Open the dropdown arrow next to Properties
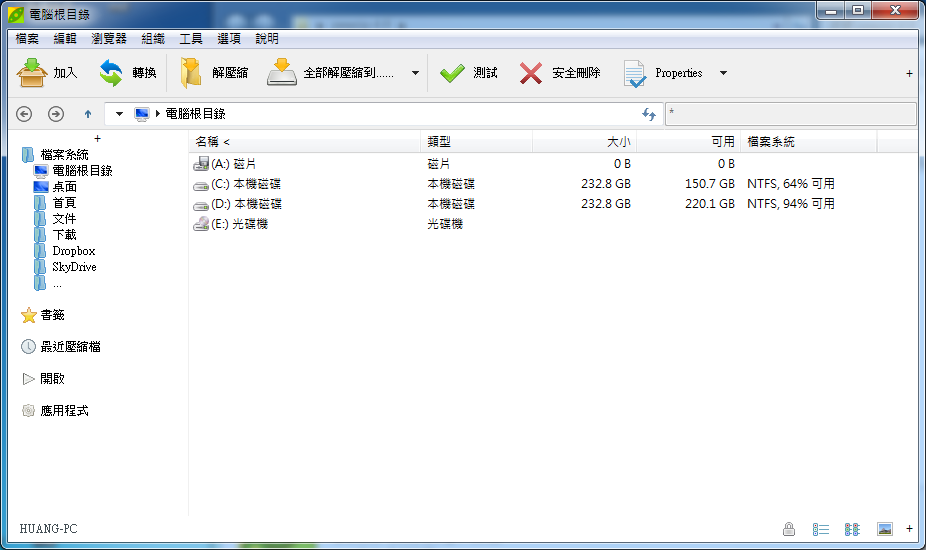The width and height of the screenshot is (926, 550). [x=723, y=73]
